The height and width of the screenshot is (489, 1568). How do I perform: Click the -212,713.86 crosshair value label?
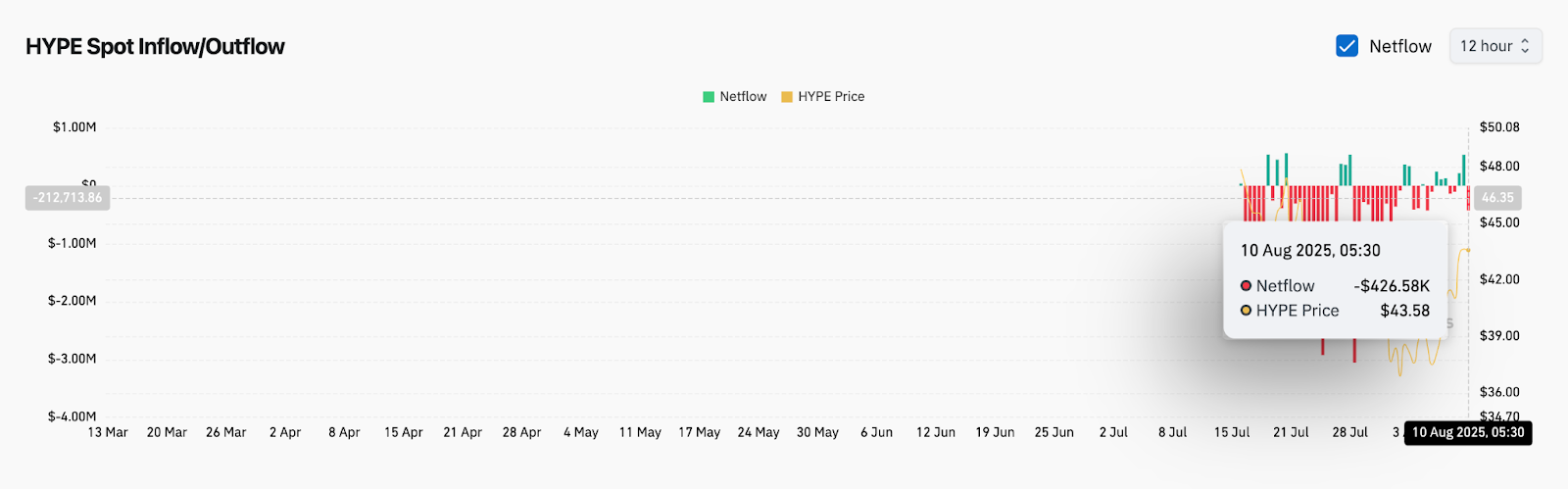(x=68, y=198)
